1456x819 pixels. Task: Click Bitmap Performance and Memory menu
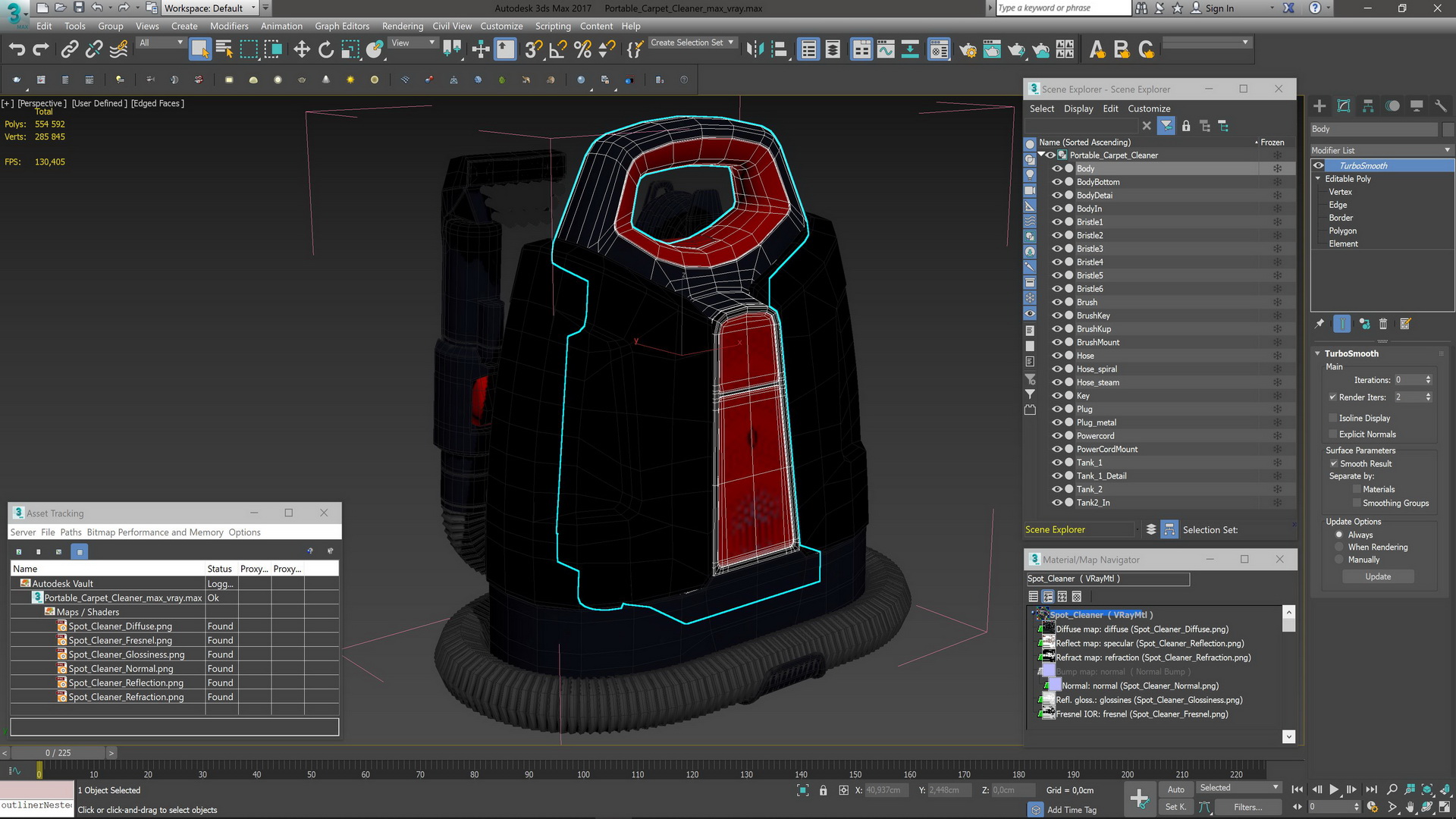click(153, 531)
